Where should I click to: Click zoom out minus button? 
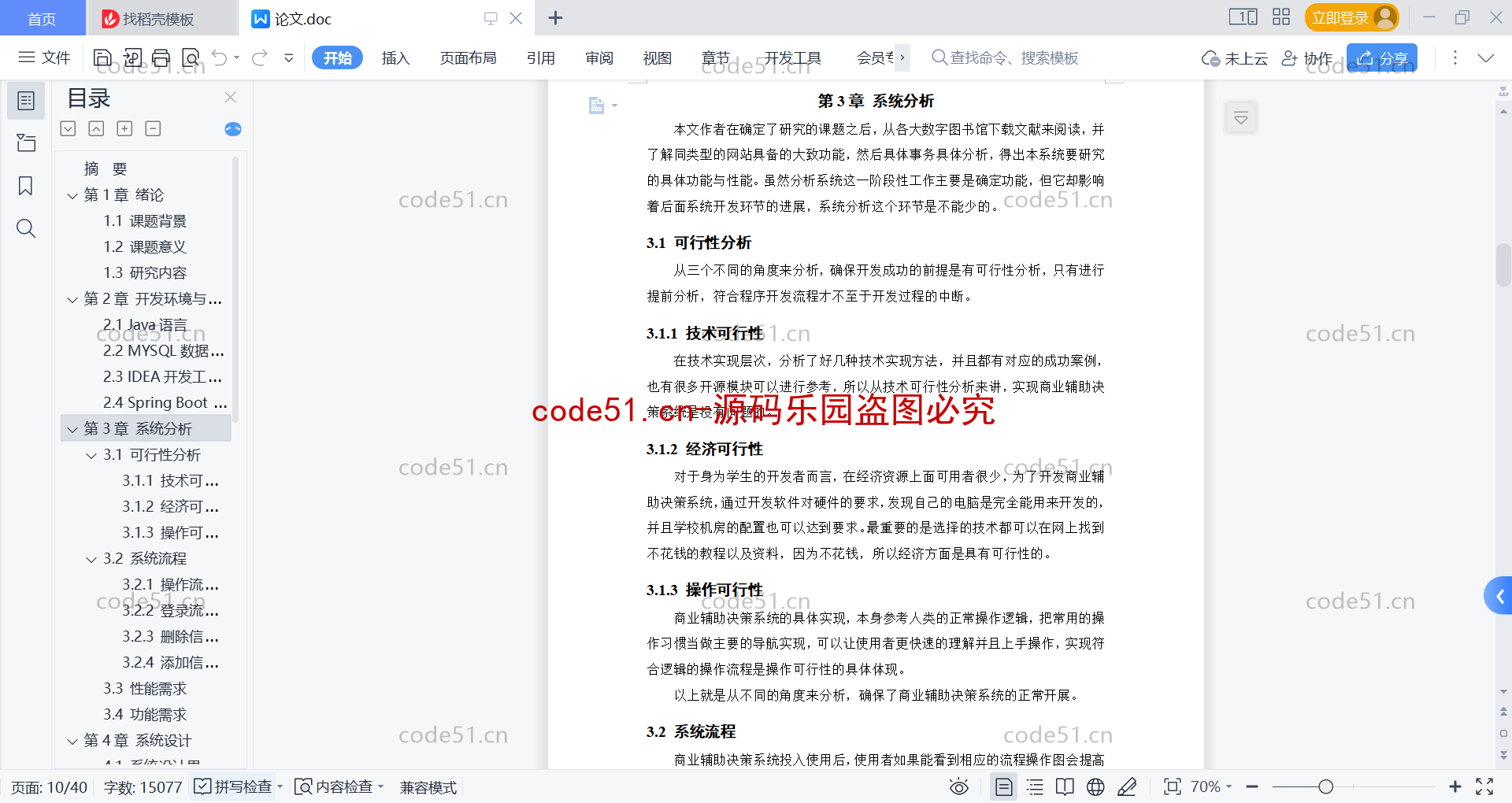click(x=1252, y=786)
